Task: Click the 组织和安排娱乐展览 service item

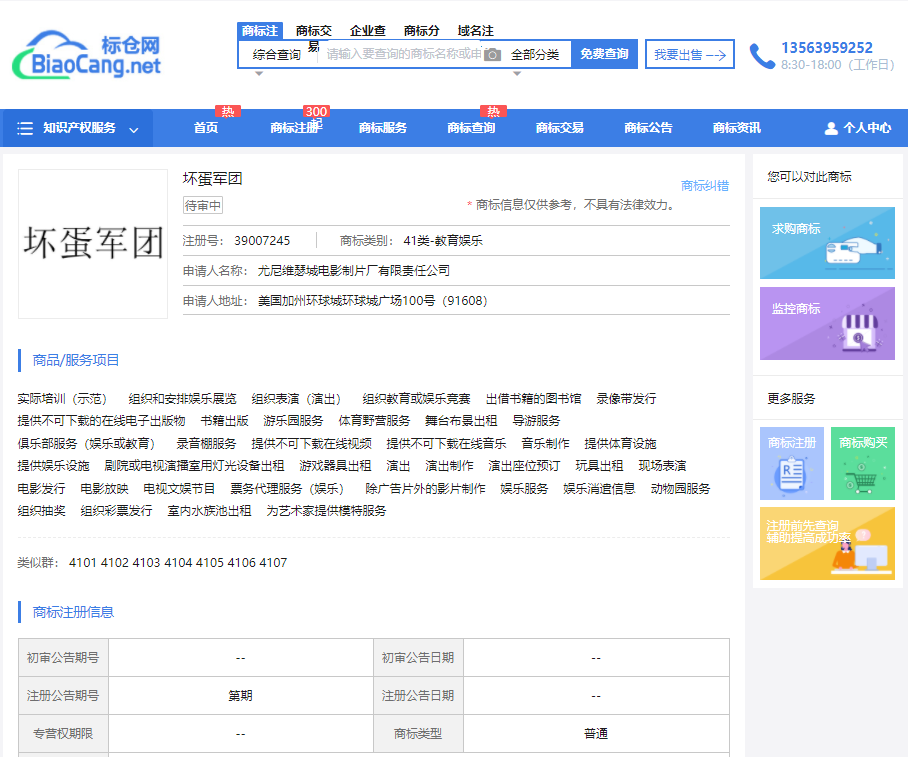Action: point(182,399)
